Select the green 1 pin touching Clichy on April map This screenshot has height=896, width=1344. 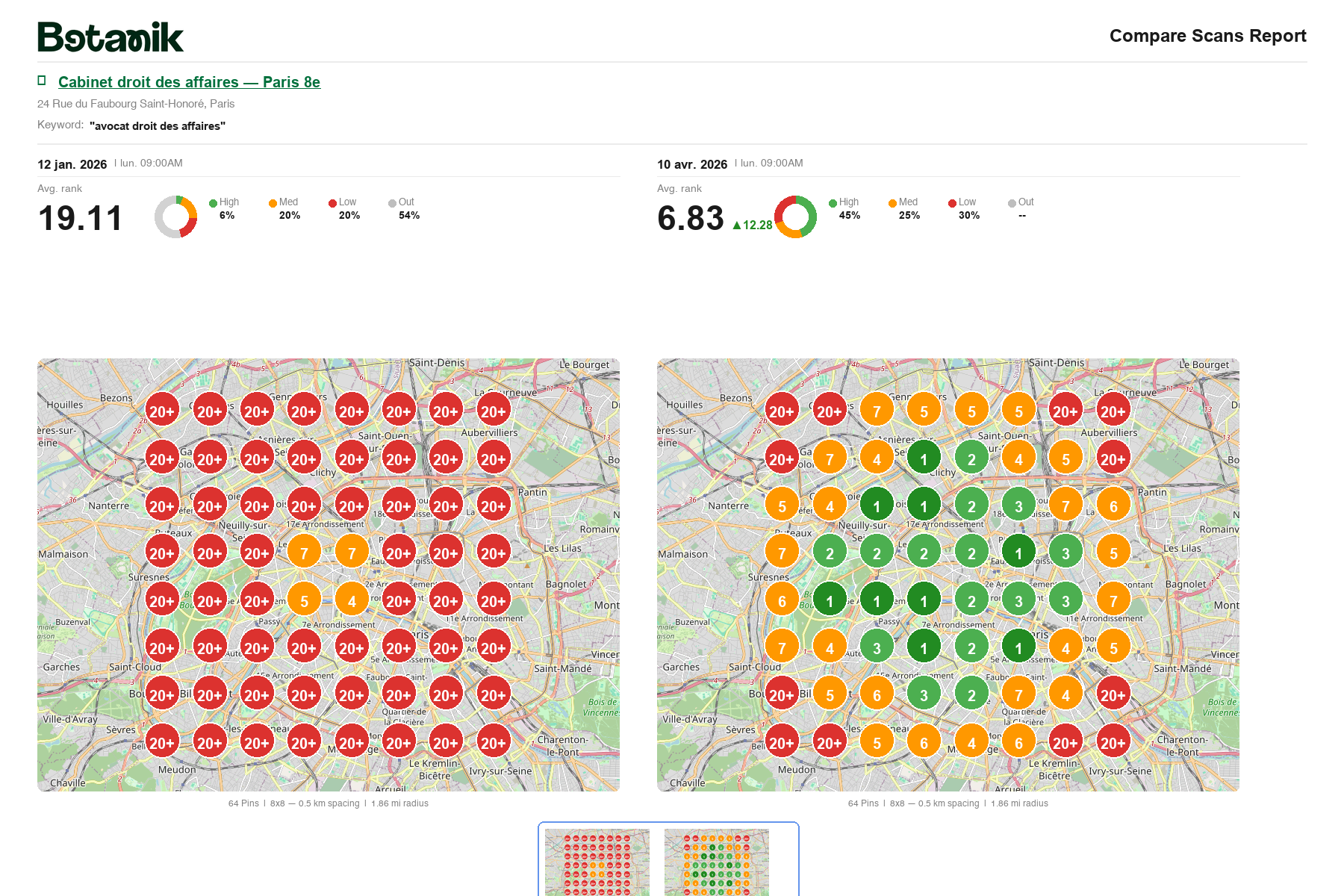click(x=924, y=458)
